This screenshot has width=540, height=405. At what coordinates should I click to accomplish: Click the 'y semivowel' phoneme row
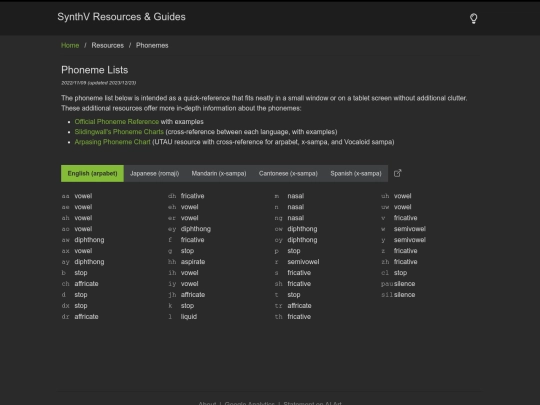pos(404,240)
